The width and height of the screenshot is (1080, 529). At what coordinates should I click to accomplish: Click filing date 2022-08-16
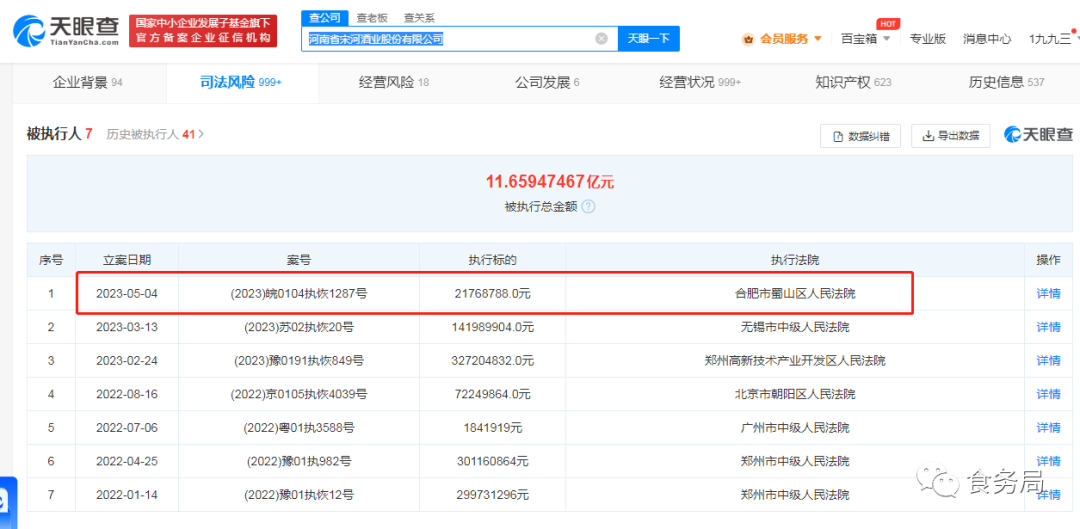click(127, 394)
